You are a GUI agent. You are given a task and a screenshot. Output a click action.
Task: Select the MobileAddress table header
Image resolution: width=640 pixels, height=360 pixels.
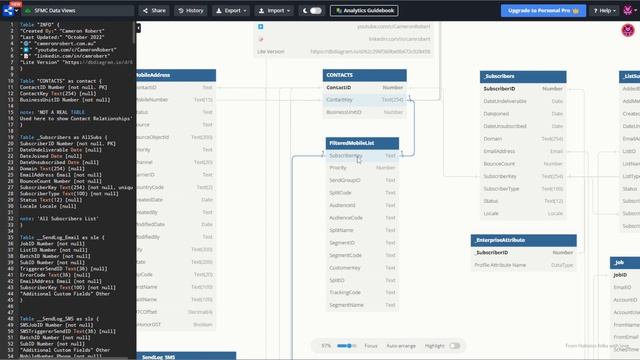click(x=176, y=75)
